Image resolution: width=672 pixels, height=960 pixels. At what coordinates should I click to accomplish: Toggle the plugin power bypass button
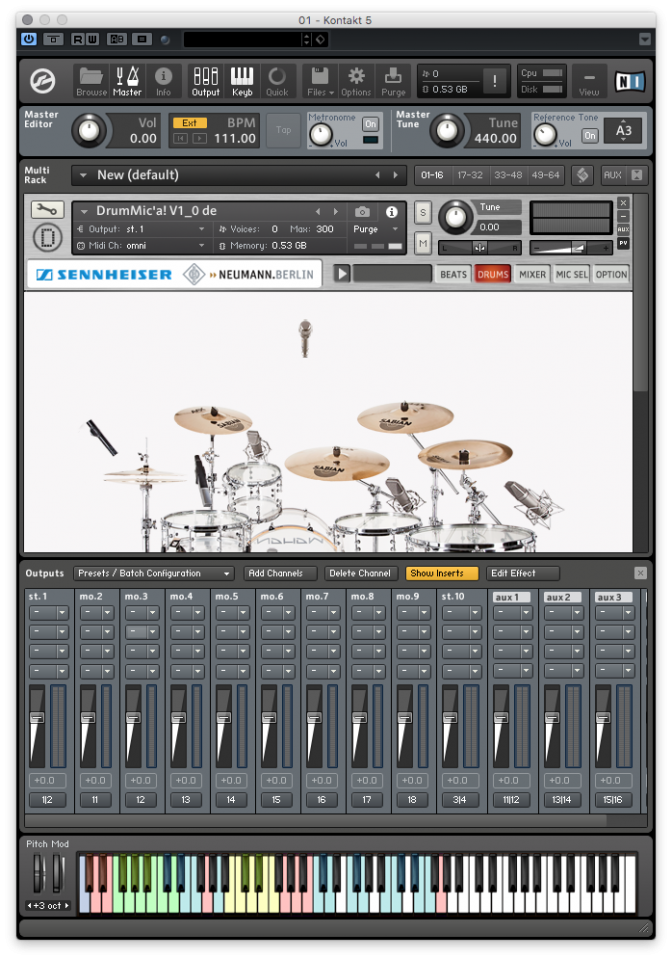[29, 39]
